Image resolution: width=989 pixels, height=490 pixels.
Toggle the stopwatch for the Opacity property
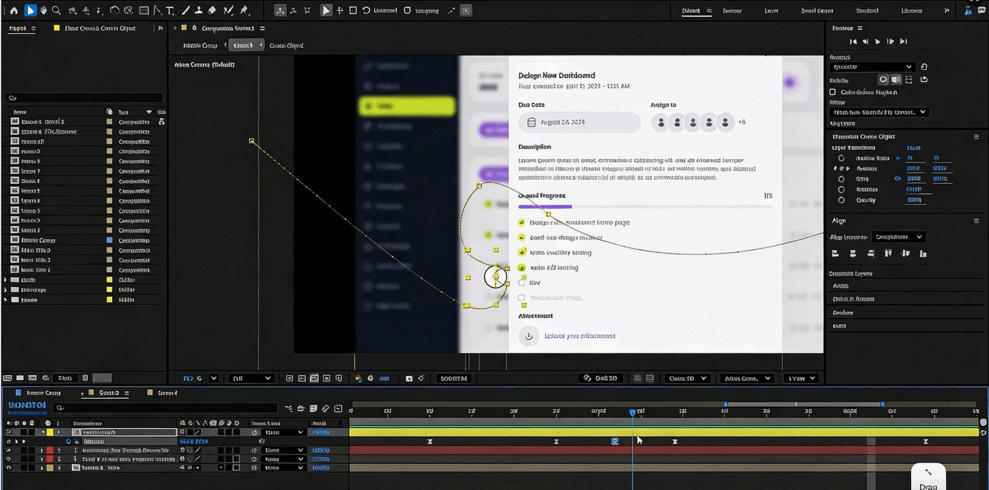click(841, 200)
